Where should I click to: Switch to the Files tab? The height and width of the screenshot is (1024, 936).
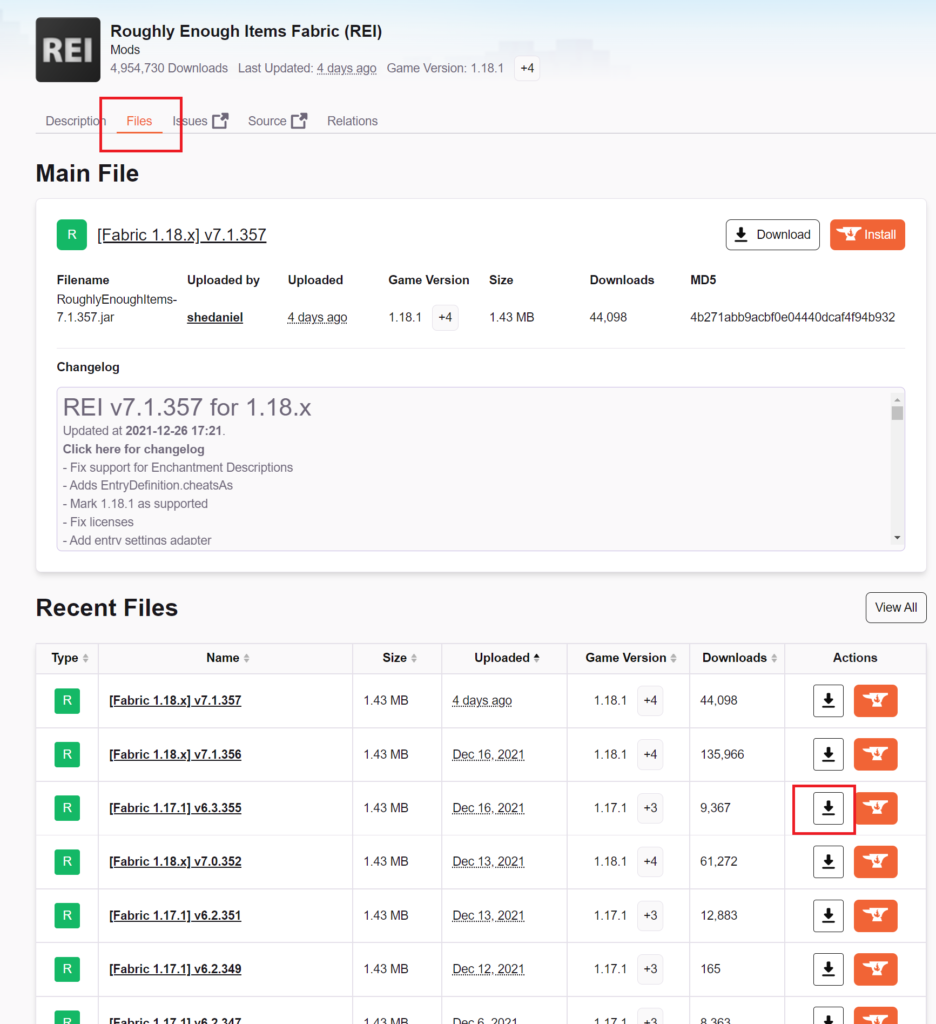pyautogui.click(x=139, y=121)
